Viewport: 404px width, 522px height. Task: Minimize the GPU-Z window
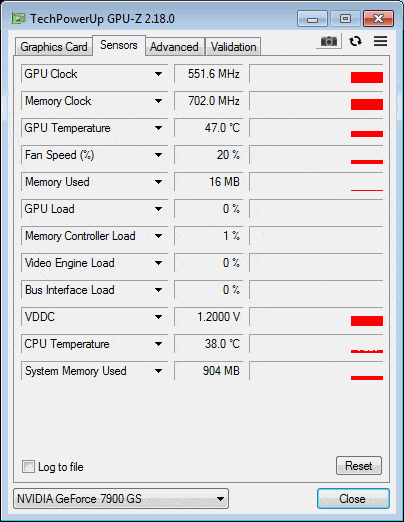(312, 18)
